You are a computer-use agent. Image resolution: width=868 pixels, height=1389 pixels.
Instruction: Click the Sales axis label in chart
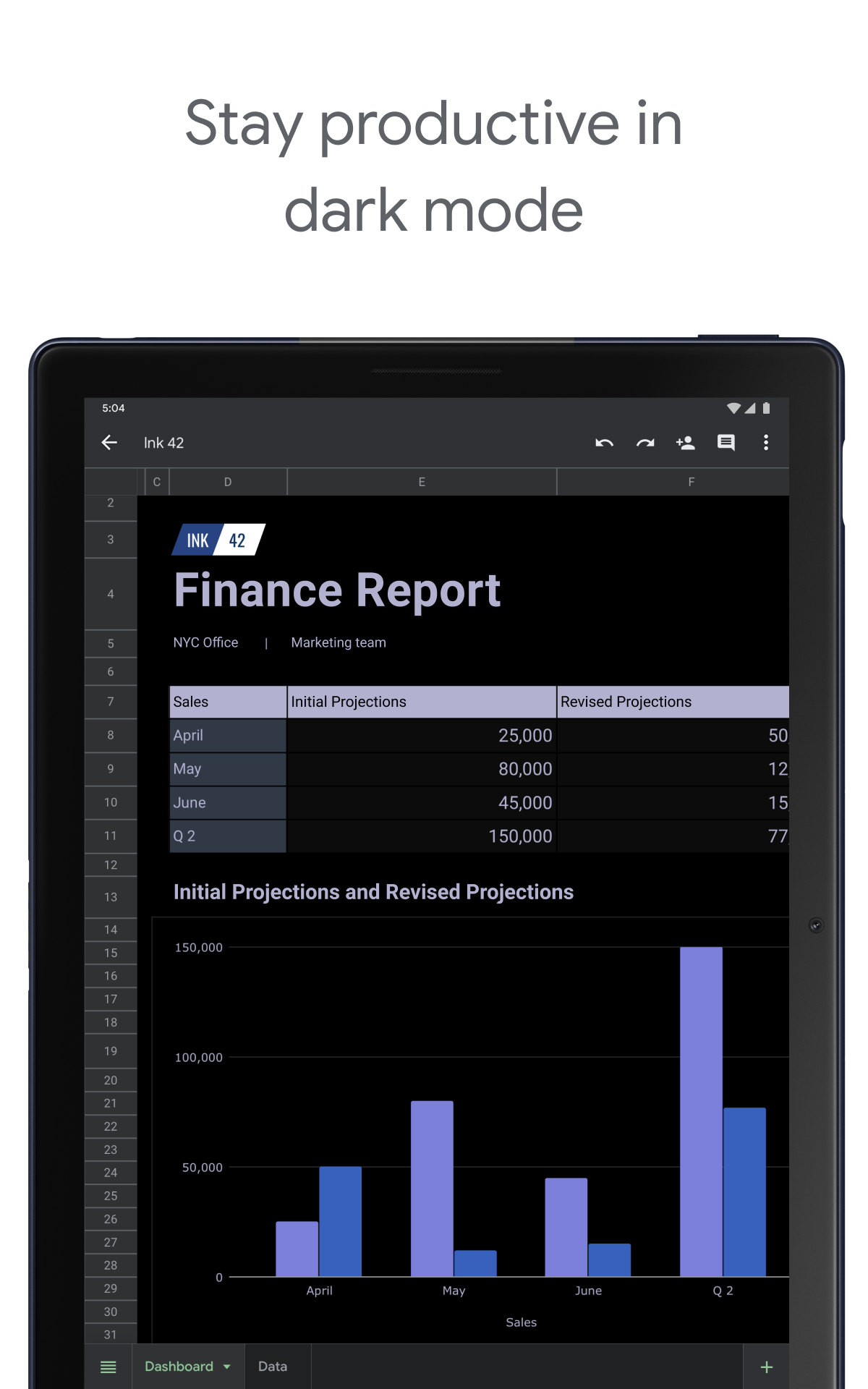pos(521,1322)
